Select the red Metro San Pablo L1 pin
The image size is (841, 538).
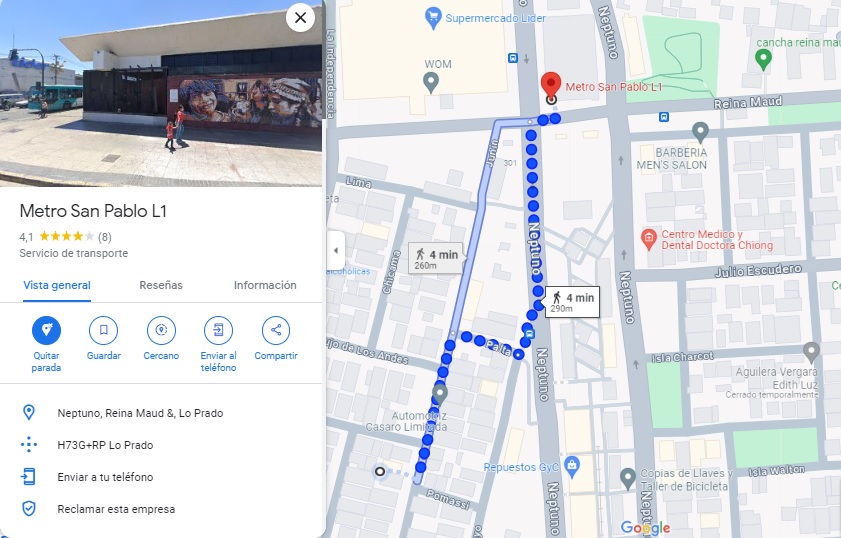[x=551, y=86]
